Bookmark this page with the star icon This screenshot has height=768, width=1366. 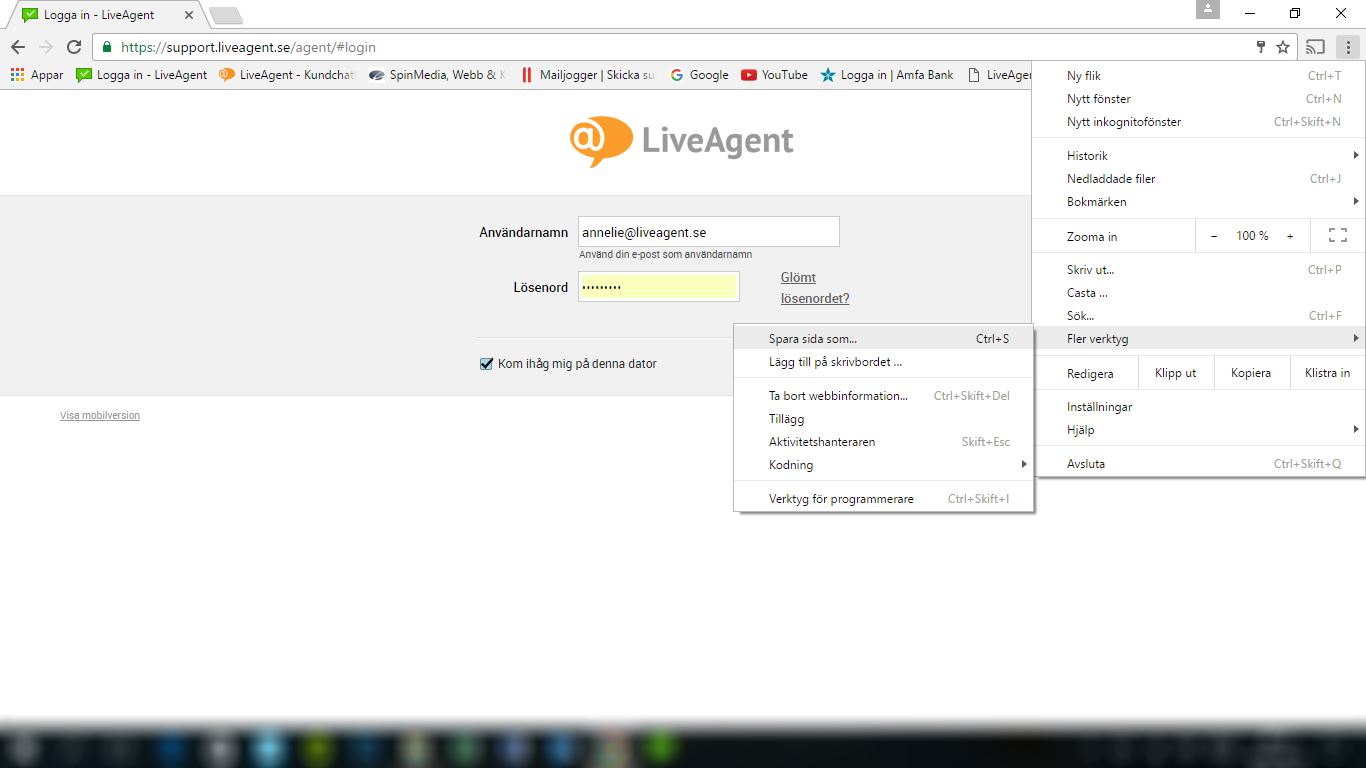tap(1283, 47)
